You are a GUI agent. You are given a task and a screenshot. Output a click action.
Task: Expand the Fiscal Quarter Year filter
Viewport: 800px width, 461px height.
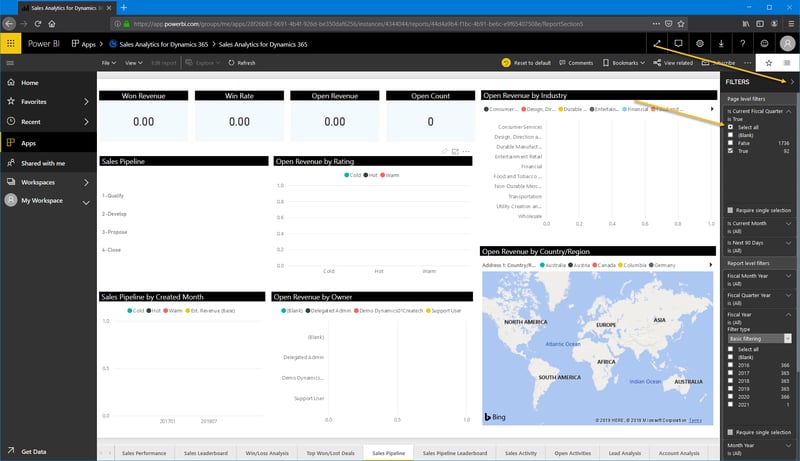(788, 295)
